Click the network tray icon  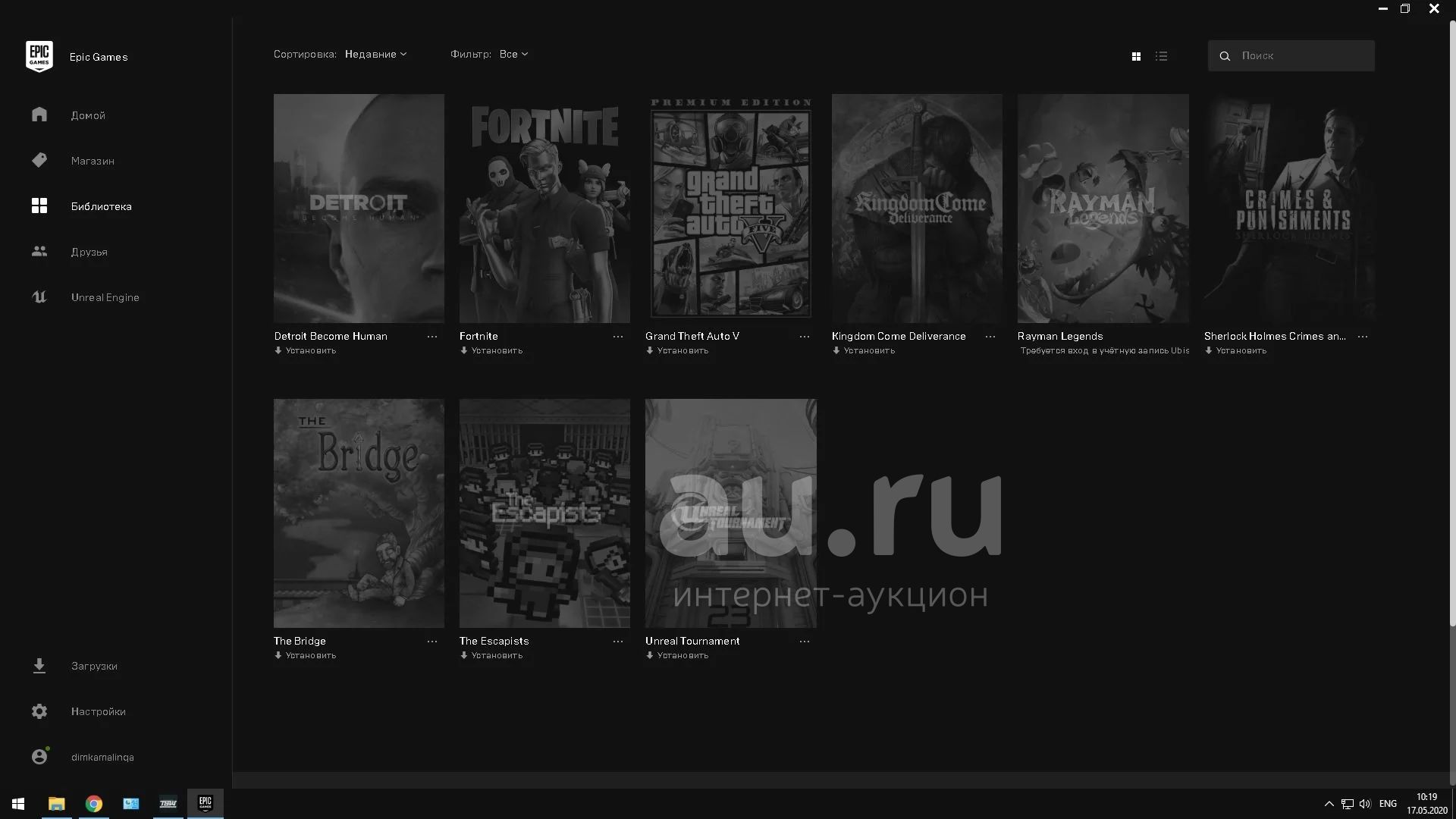tap(1347, 804)
